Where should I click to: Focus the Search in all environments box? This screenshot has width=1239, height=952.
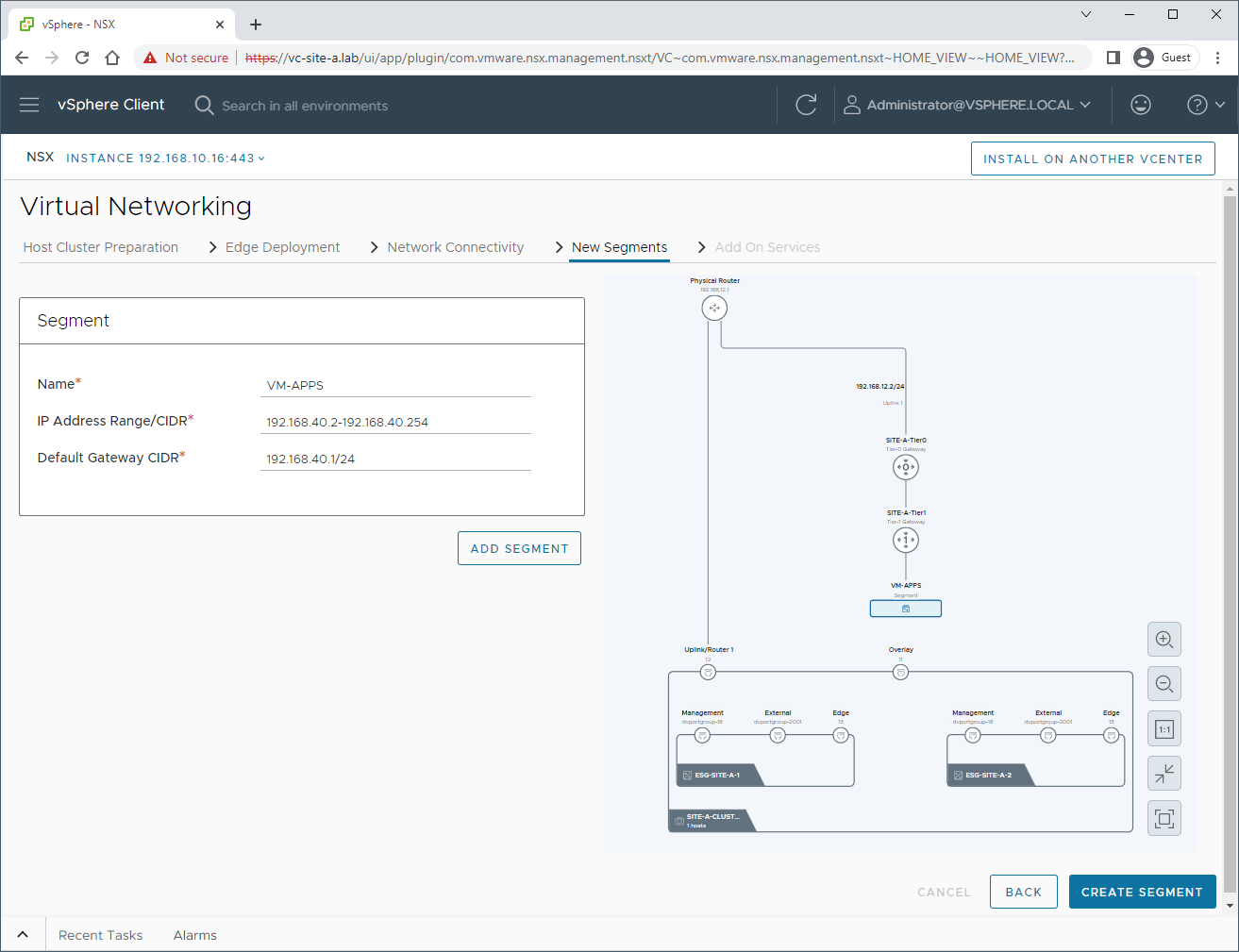tap(305, 106)
